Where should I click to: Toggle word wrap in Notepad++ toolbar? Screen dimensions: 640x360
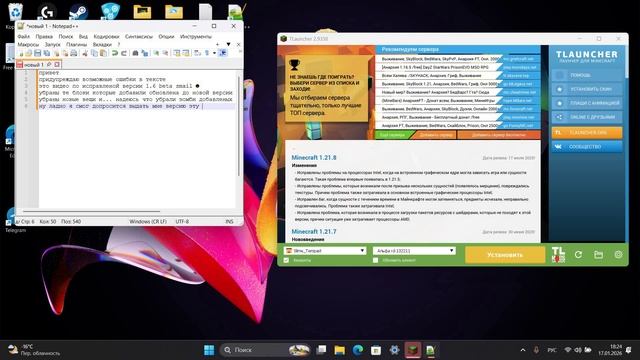click(197, 53)
